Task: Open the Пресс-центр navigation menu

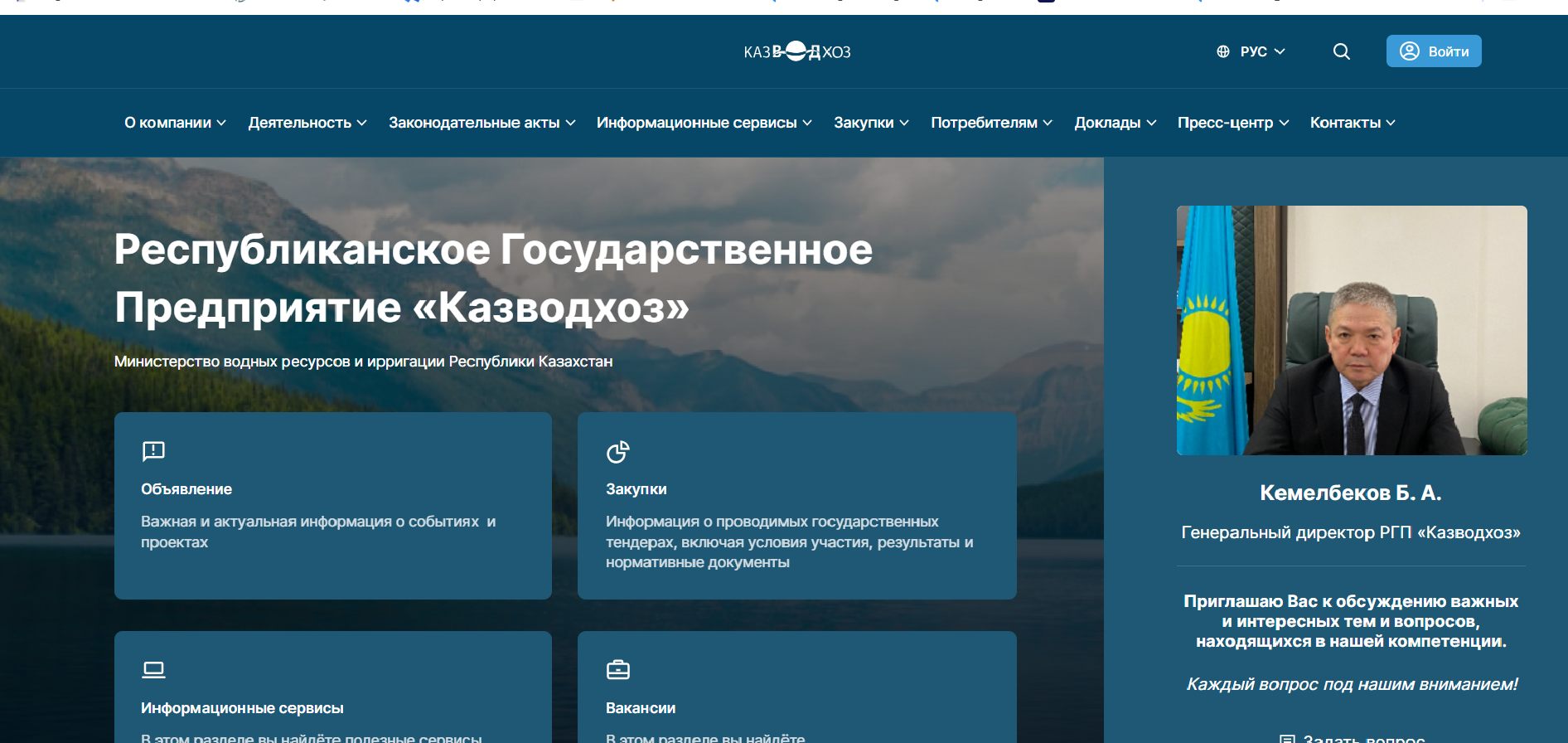Action: pyautogui.click(x=1232, y=123)
